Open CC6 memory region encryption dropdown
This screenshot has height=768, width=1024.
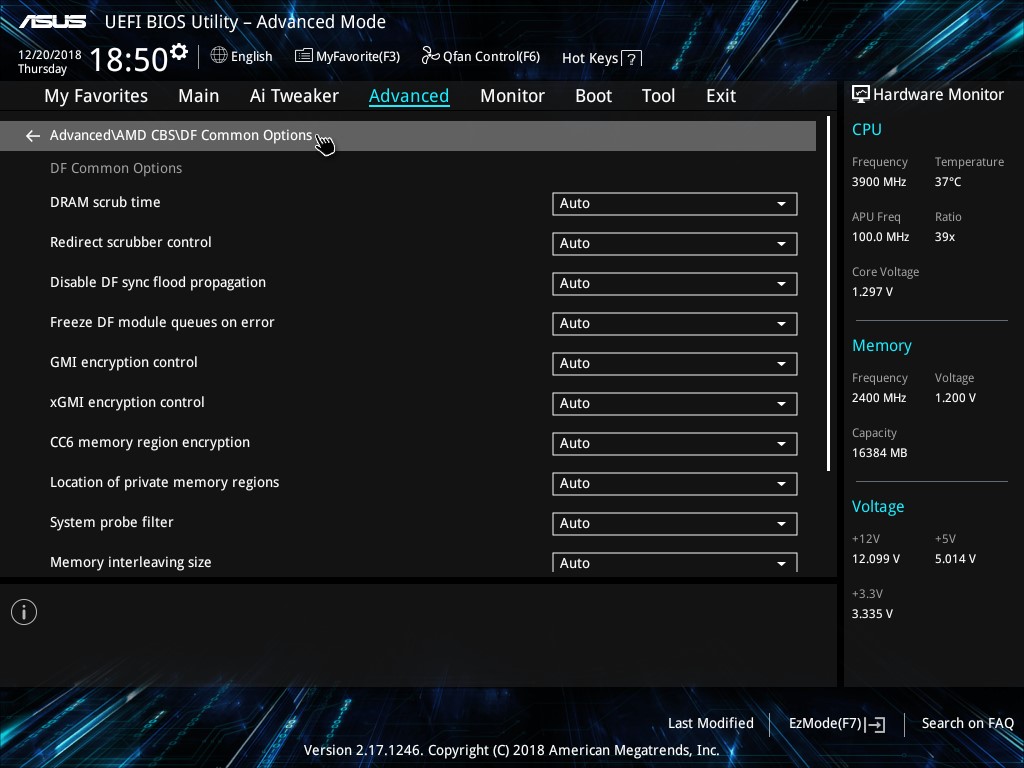(x=675, y=443)
